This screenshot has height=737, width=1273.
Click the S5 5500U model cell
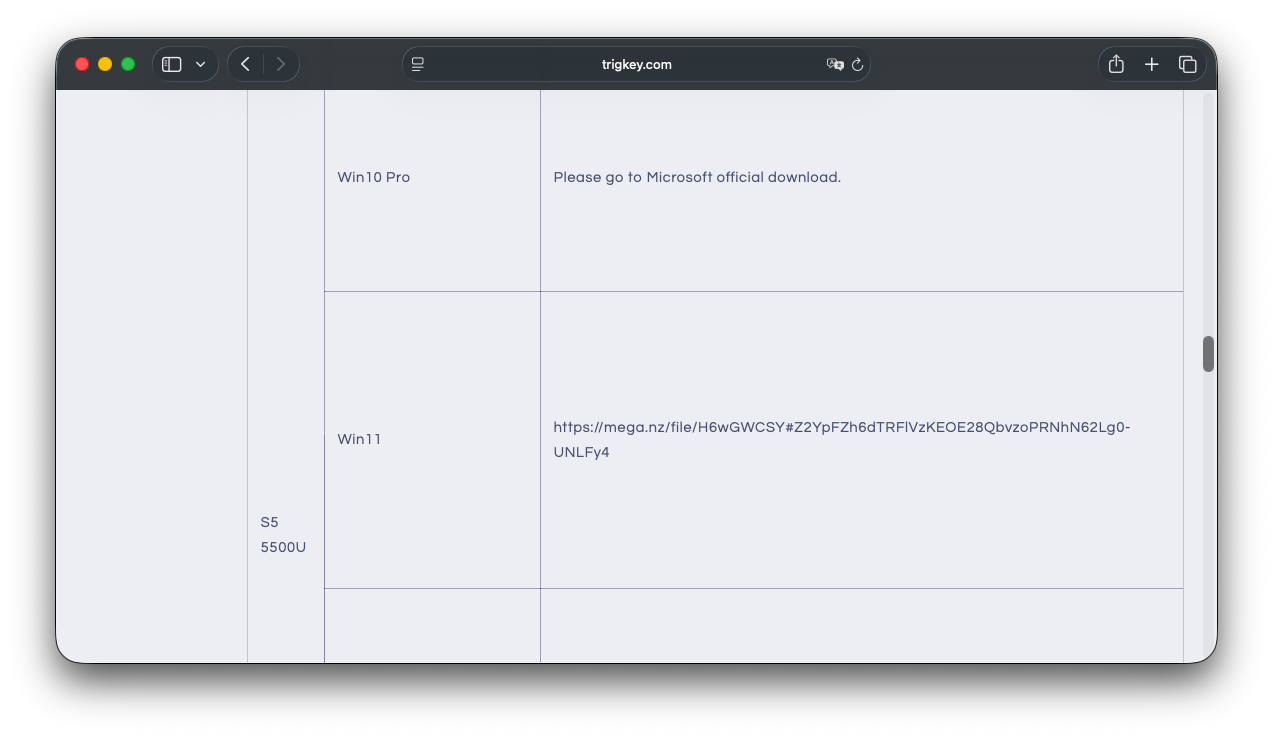(x=283, y=535)
